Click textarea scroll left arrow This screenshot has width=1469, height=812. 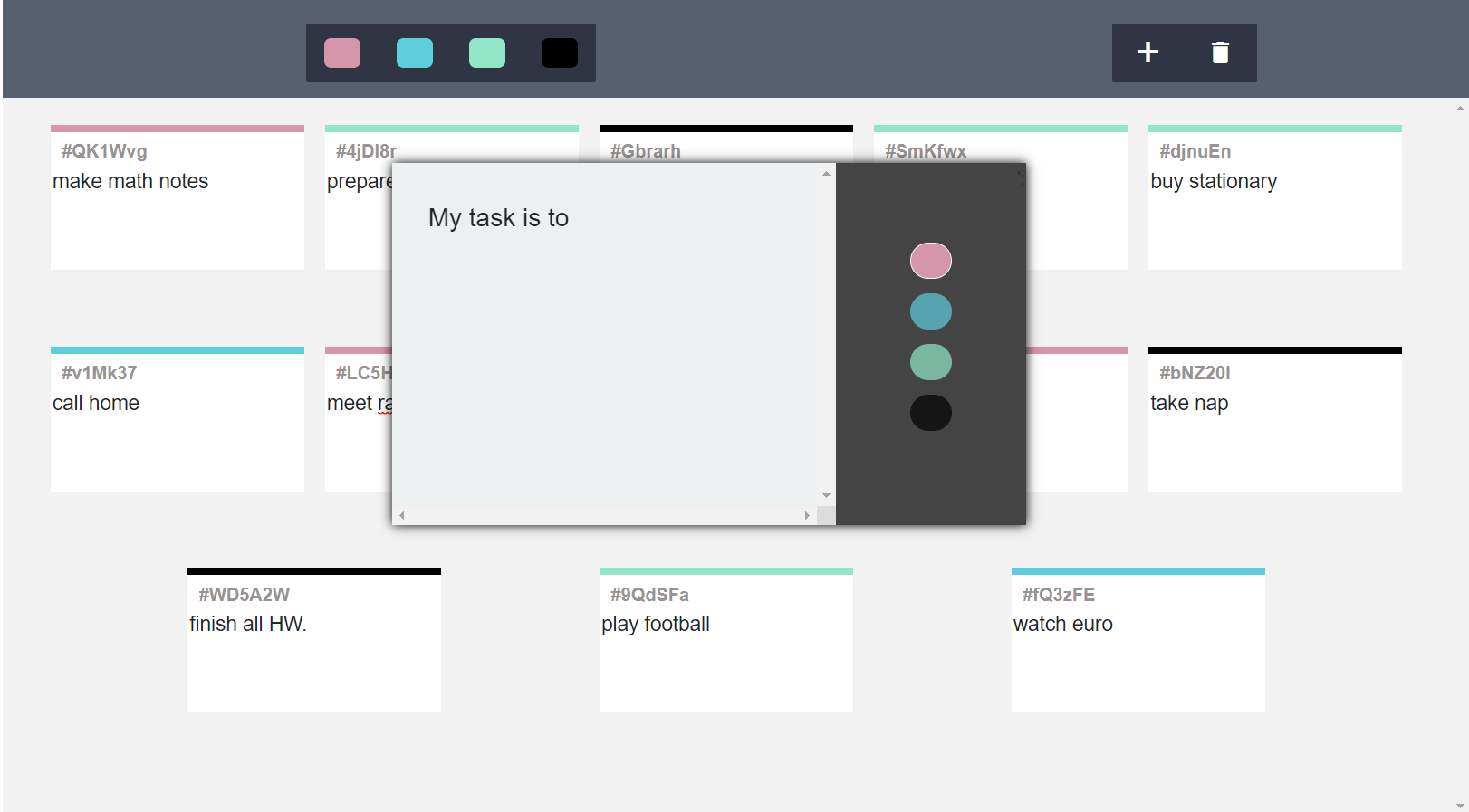pyautogui.click(x=402, y=516)
